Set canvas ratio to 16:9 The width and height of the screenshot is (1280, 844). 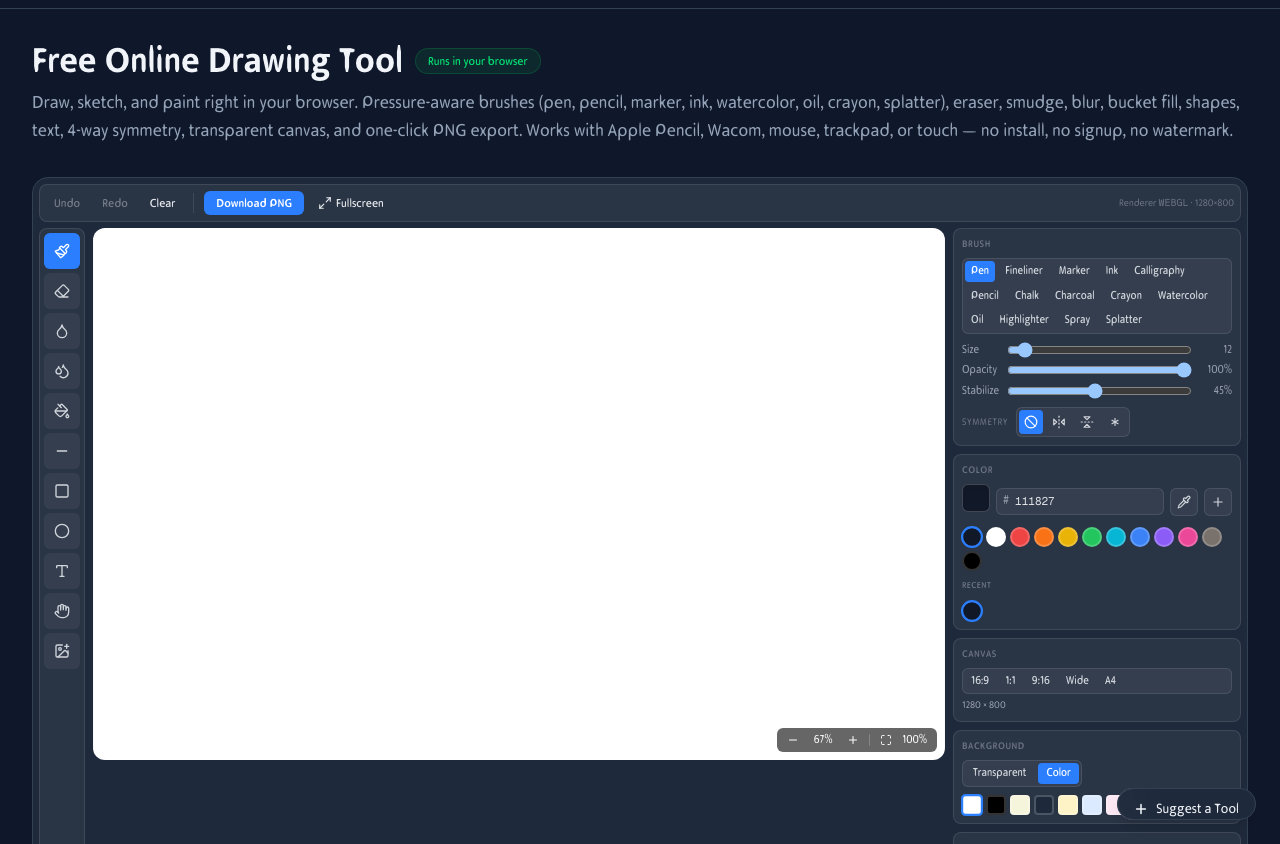click(980, 681)
